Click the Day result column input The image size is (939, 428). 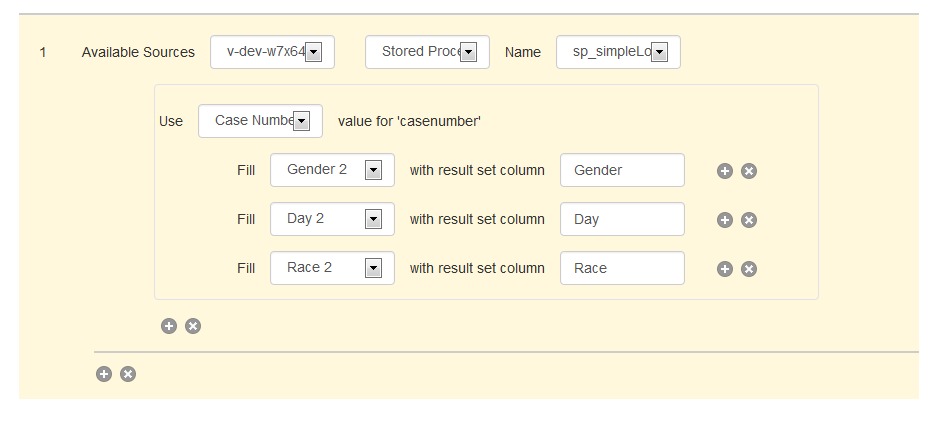[x=622, y=219]
